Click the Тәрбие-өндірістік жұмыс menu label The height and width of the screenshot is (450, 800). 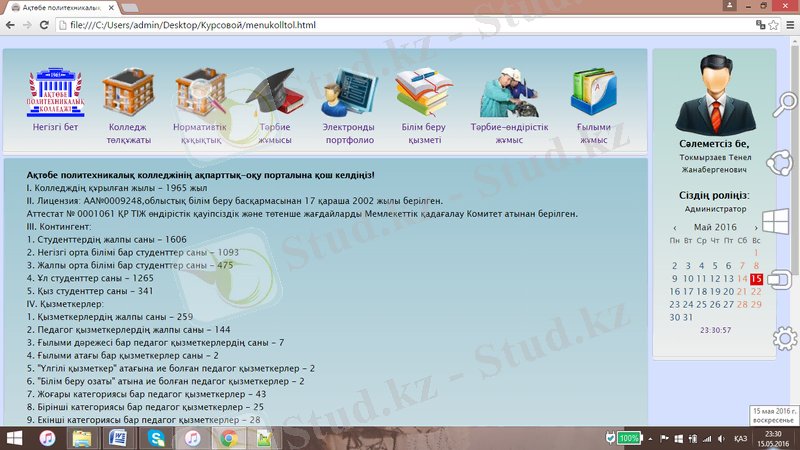pos(509,134)
